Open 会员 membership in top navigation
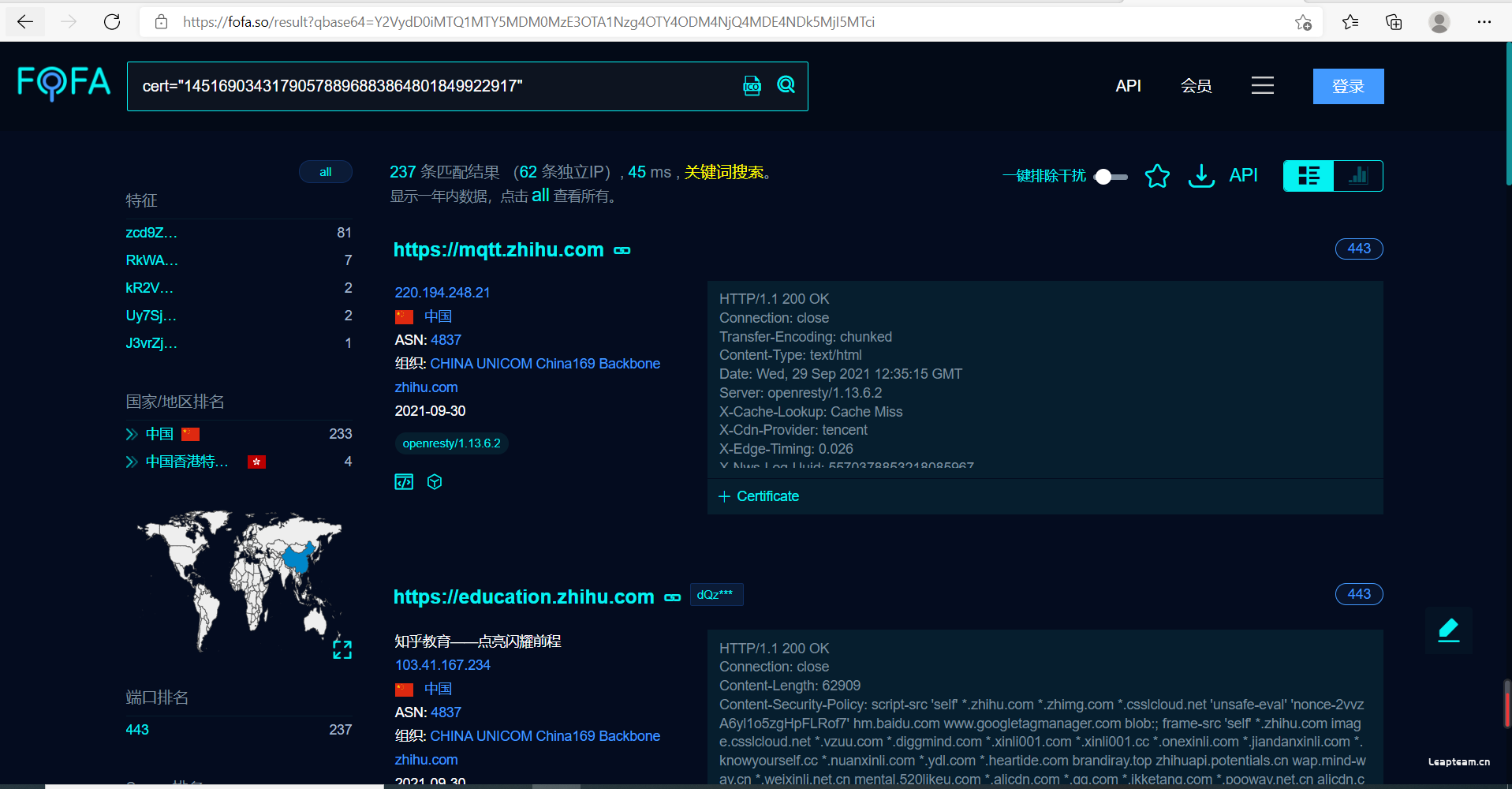This screenshot has height=789, width=1512. click(1196, 85)
